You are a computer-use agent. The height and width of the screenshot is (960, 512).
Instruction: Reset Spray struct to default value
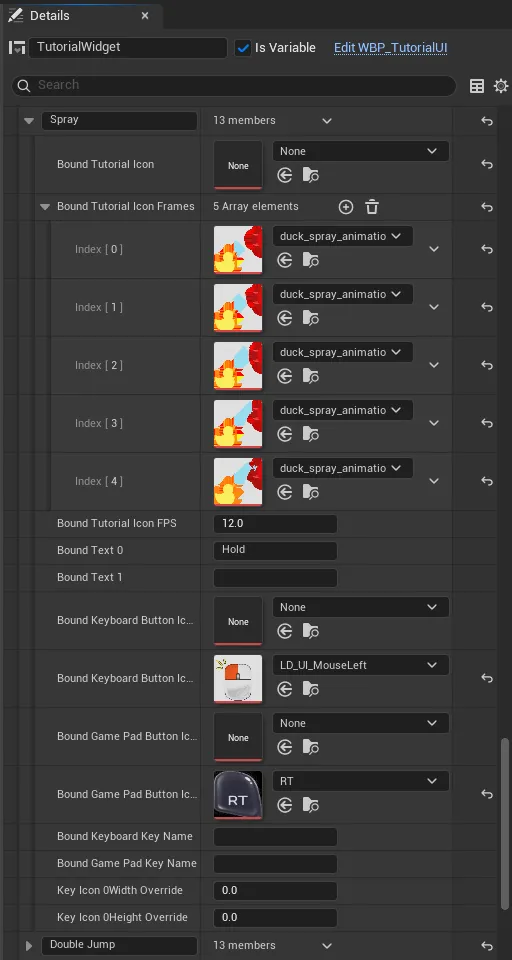[x=487, y=121]
